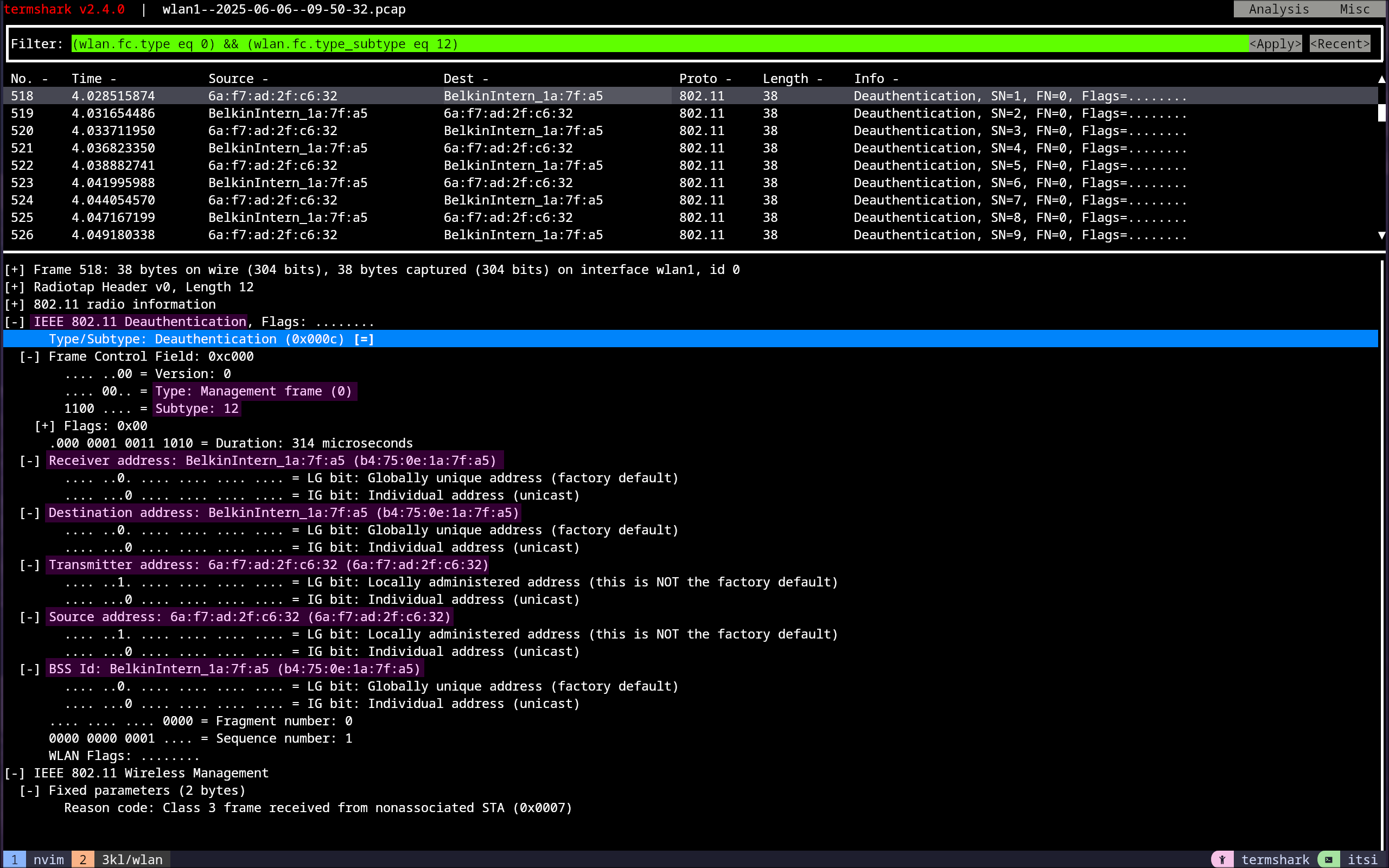Collapse the Source address node

30,617
